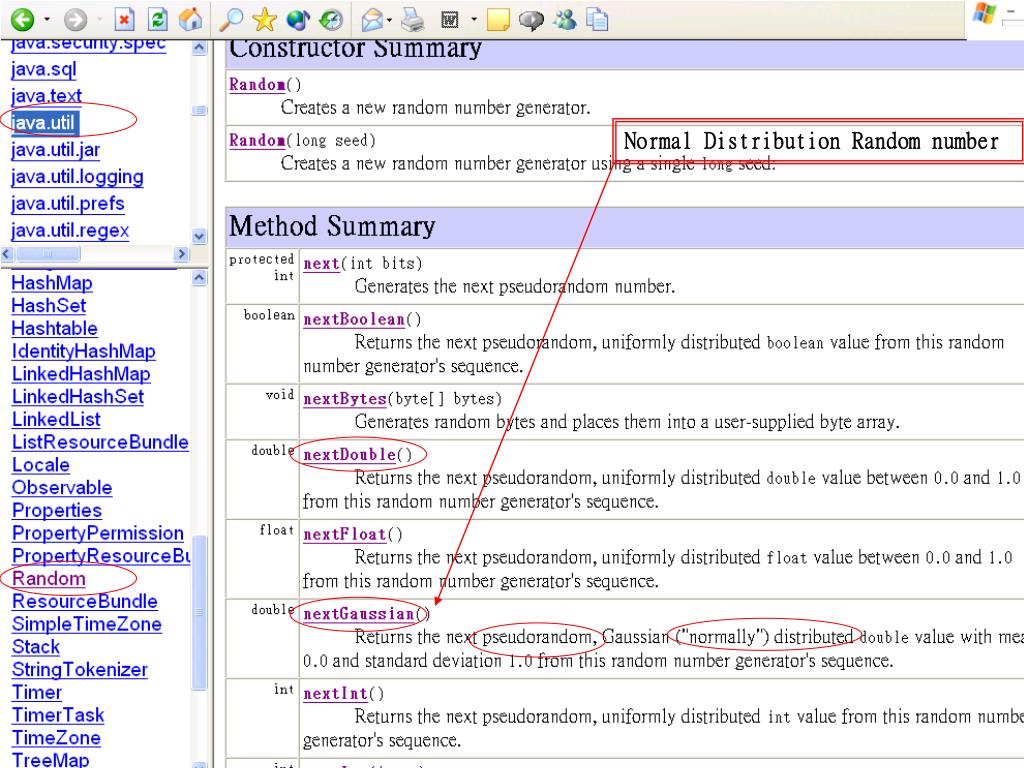Print the page with the printer icon
The width and height of the screenshot is (1024, 768).
413,20
